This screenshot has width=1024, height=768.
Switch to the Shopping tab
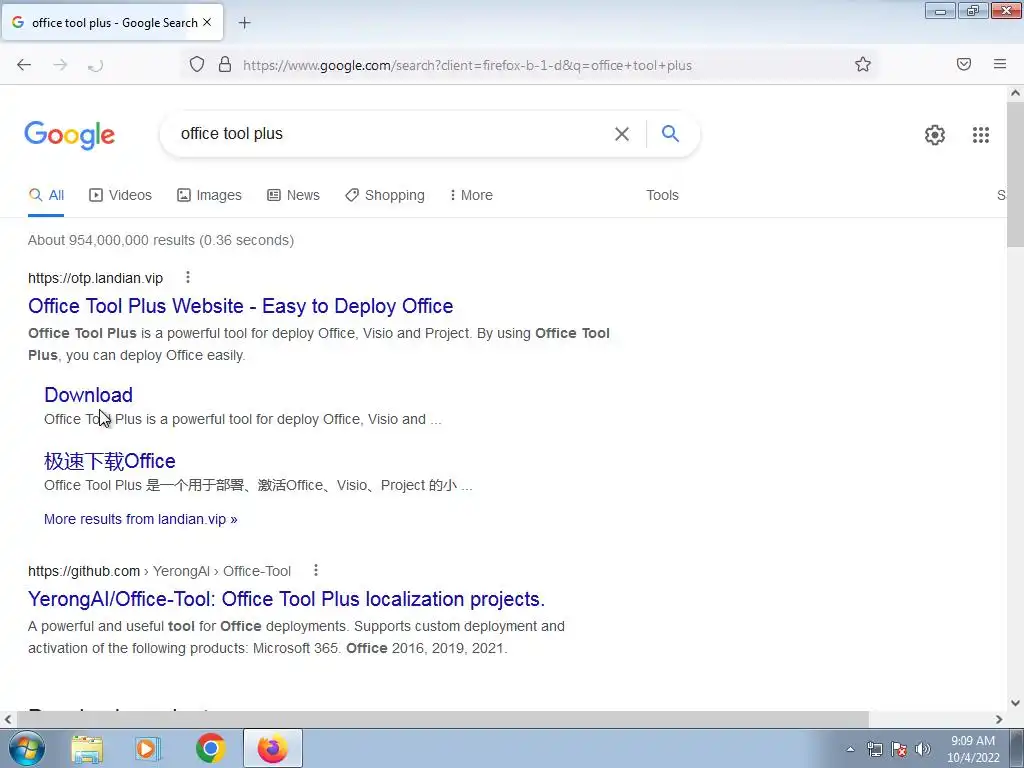click(385, 195)
